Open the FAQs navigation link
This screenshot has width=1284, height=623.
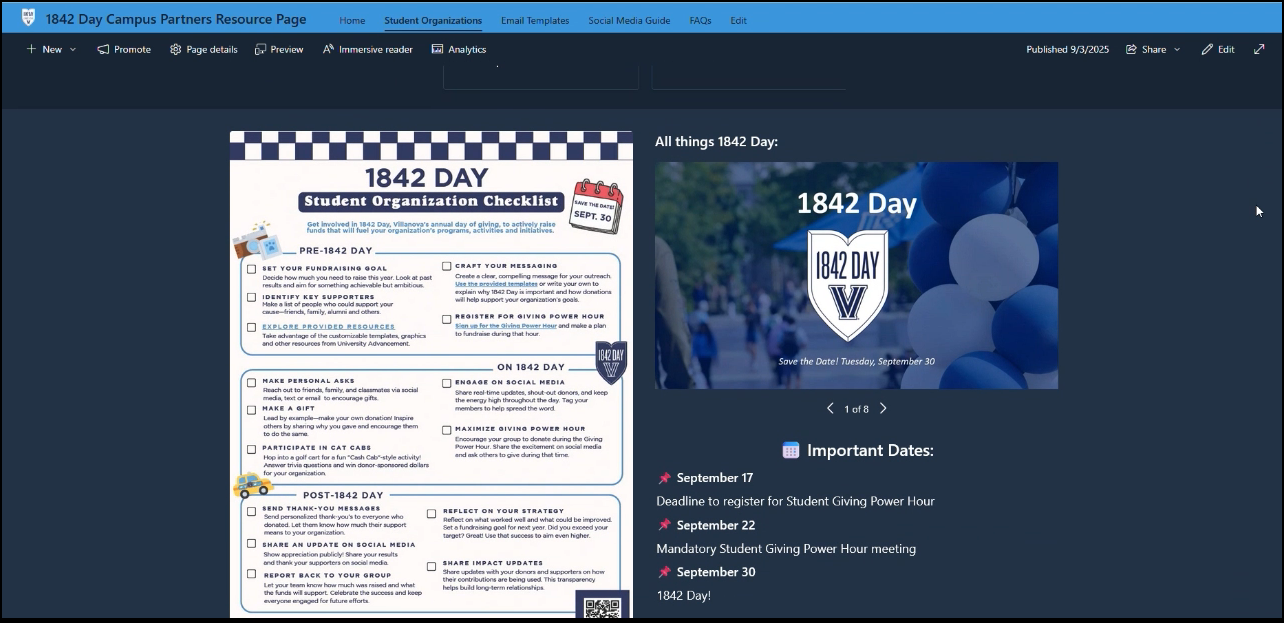(700, 20)
